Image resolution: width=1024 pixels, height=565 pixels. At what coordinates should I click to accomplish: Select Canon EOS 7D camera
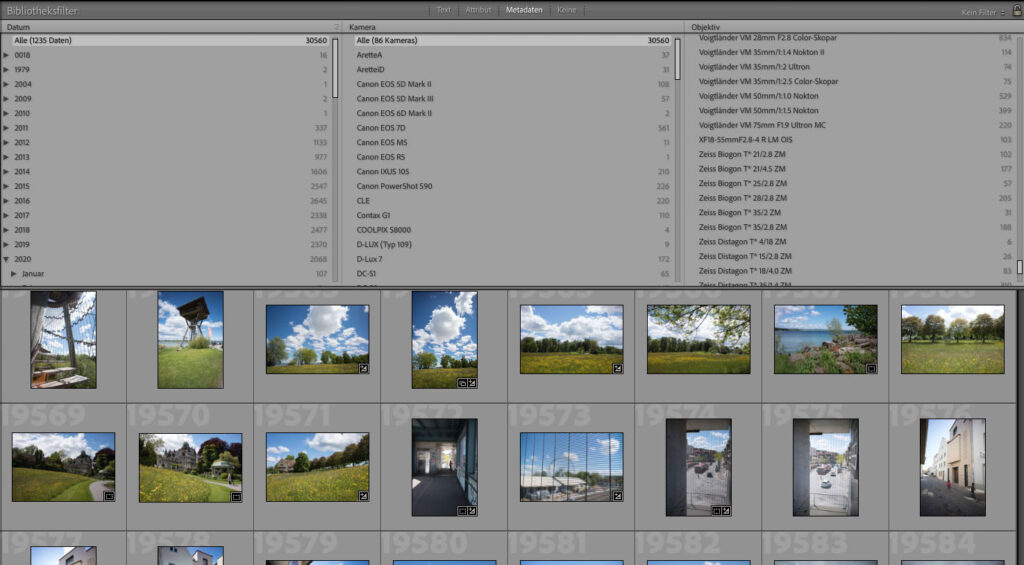513,128
